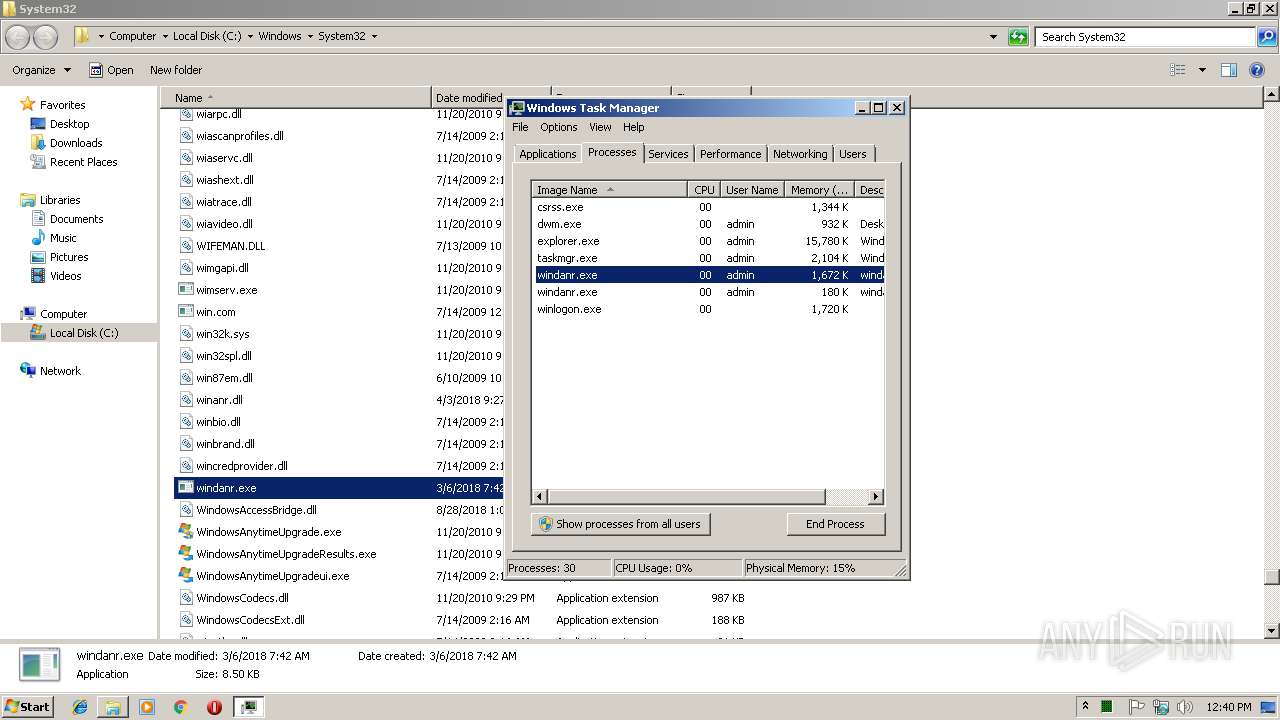This screenshot has height=720, width=1280.
Task: Click the change view icon in Explorer toolbar
Action: point(1178,70)
